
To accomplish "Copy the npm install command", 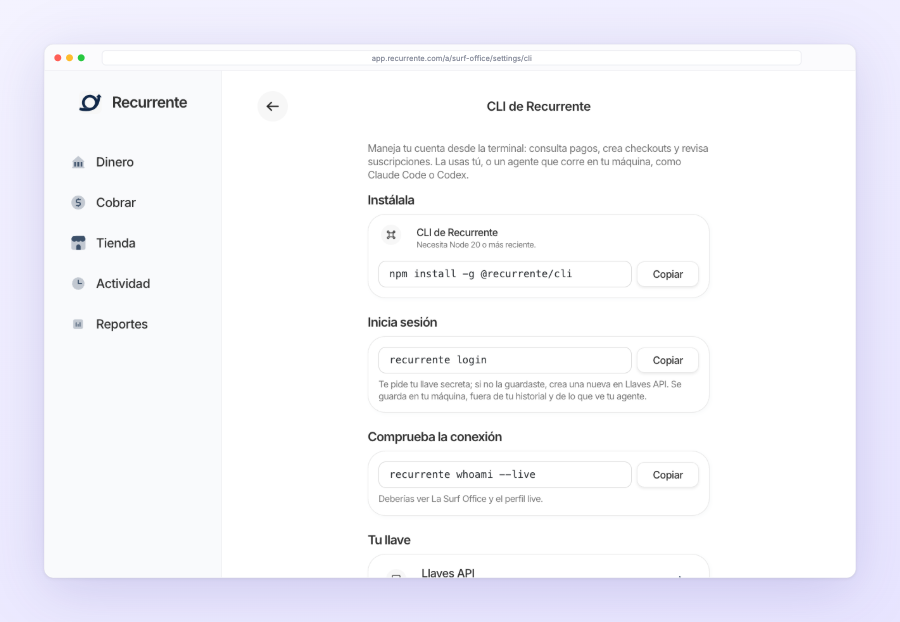I will pos(668,274).
